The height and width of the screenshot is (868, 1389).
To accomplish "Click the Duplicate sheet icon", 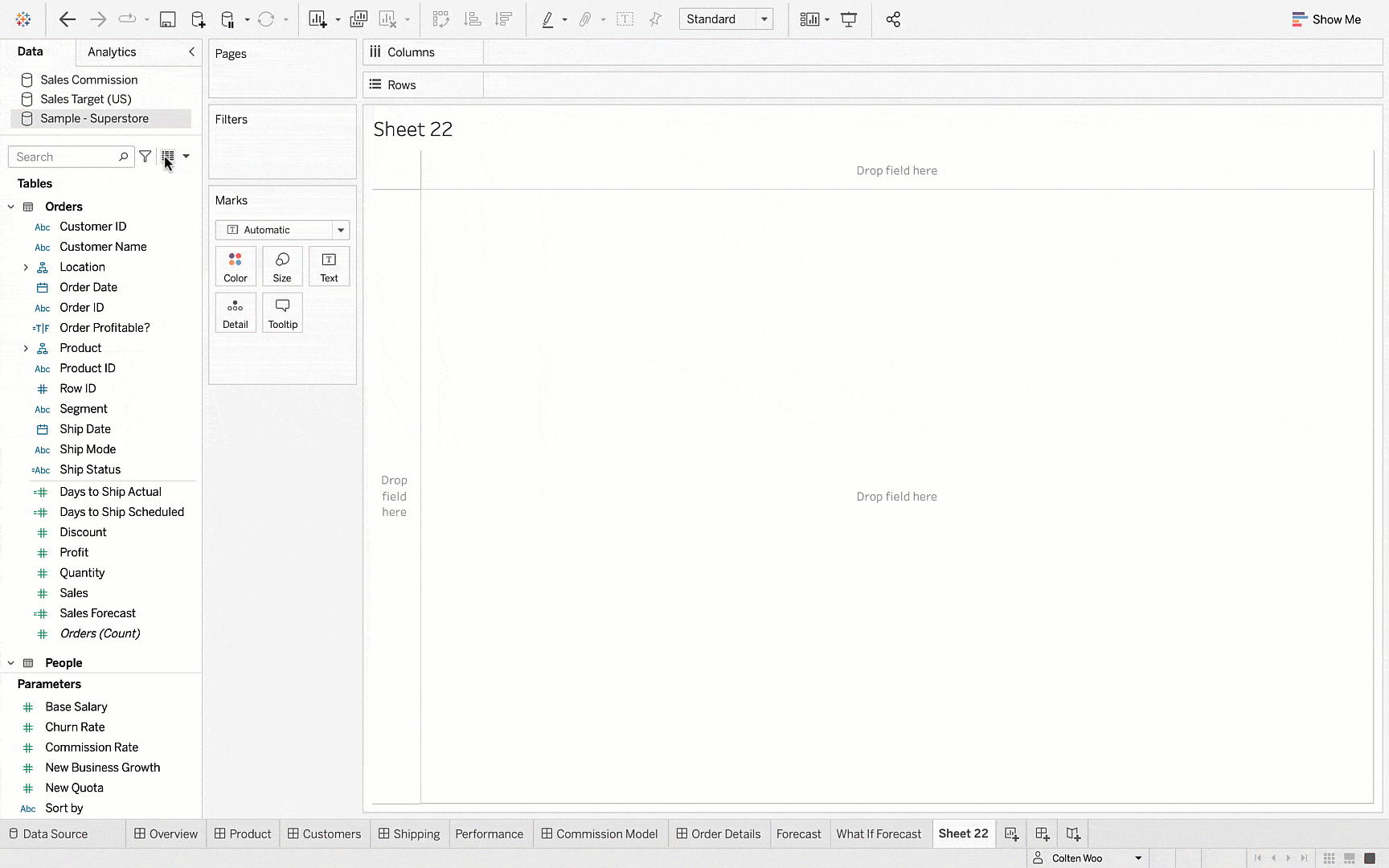I will [x=359, y=19].
